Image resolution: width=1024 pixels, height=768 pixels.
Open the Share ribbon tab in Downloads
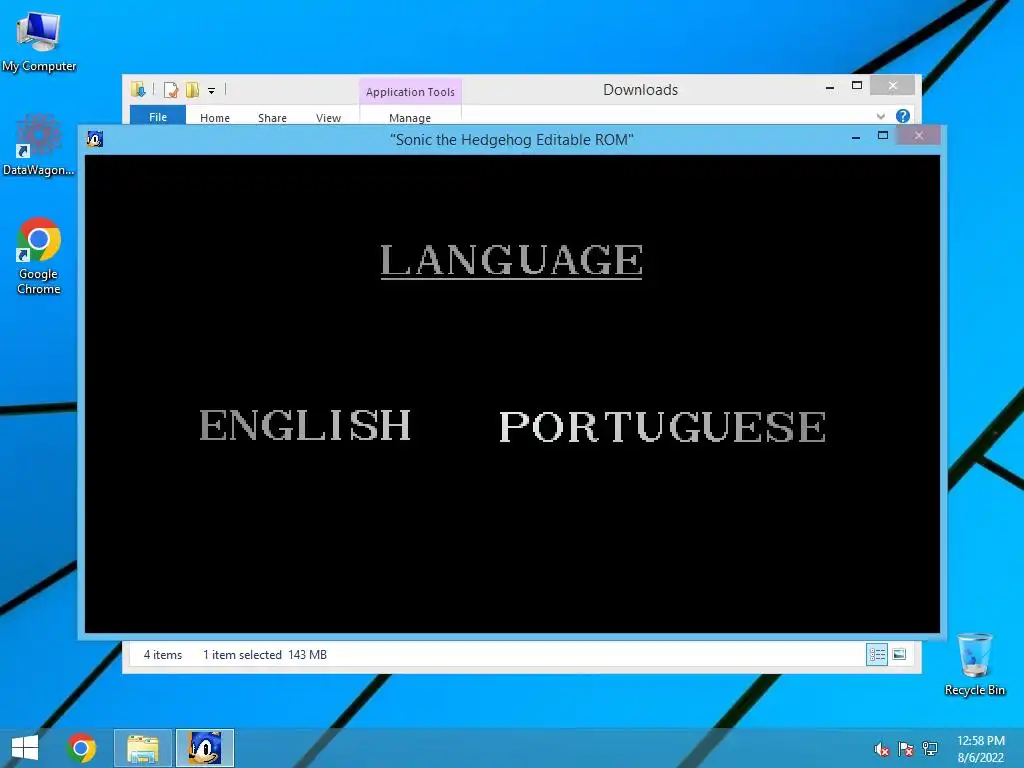[x=272, y=118]
